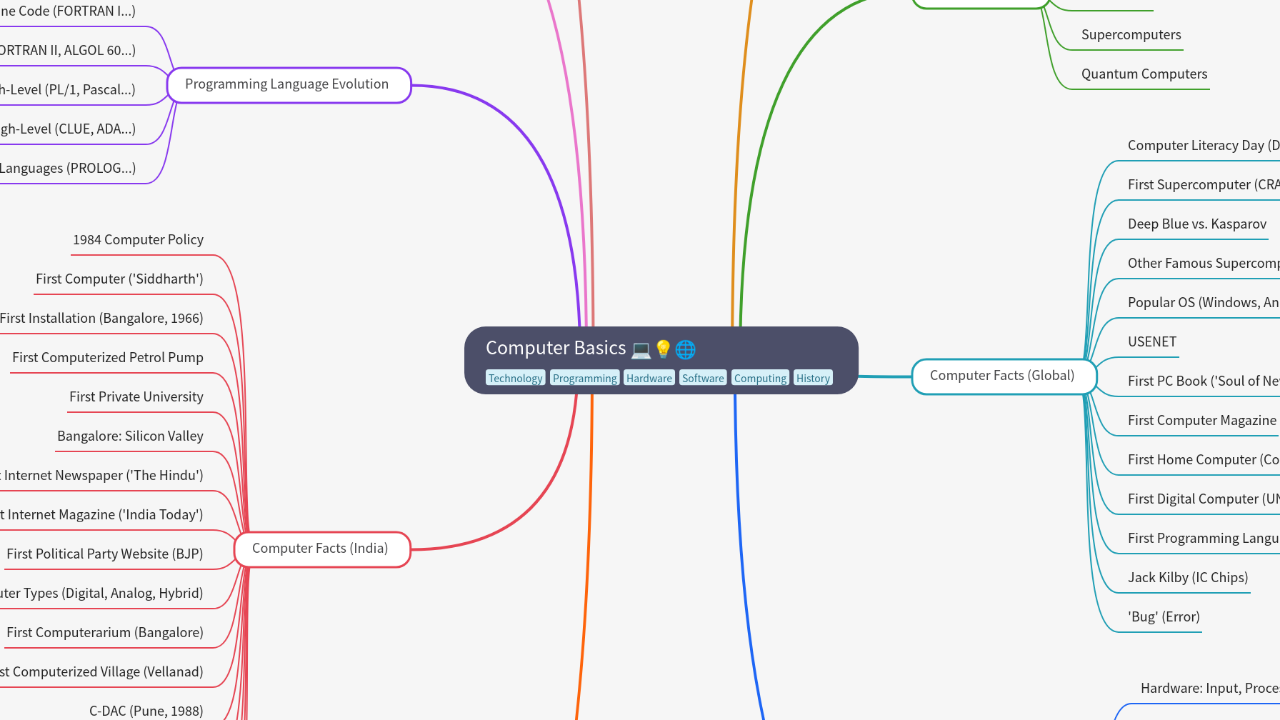
Task: Select First Supercomputer item
Action: [1203, 185]
